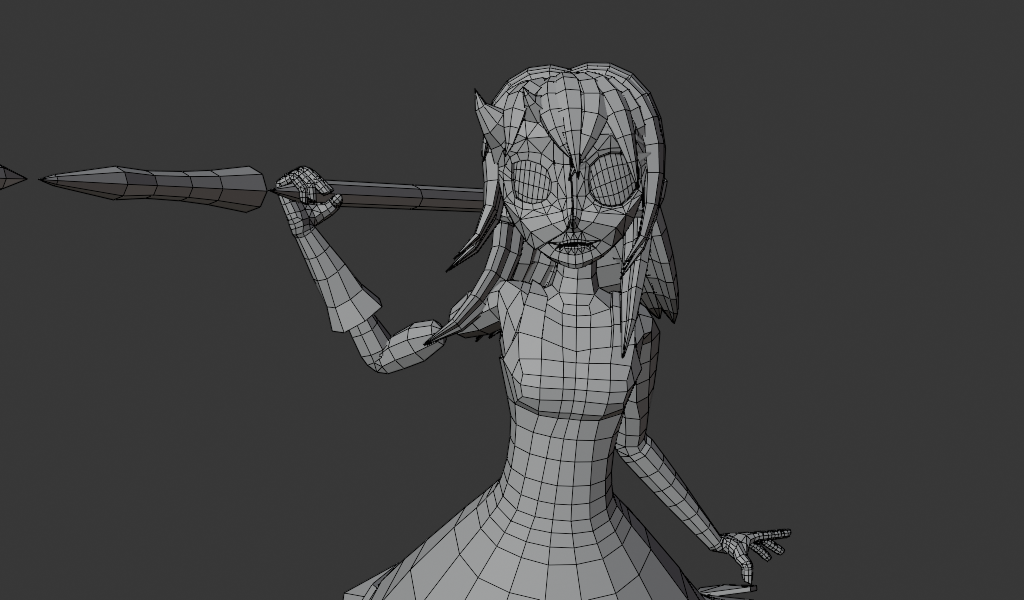Select the spear blade mesh
Screen dimensions: 1024x600
[x=154, y=187]
